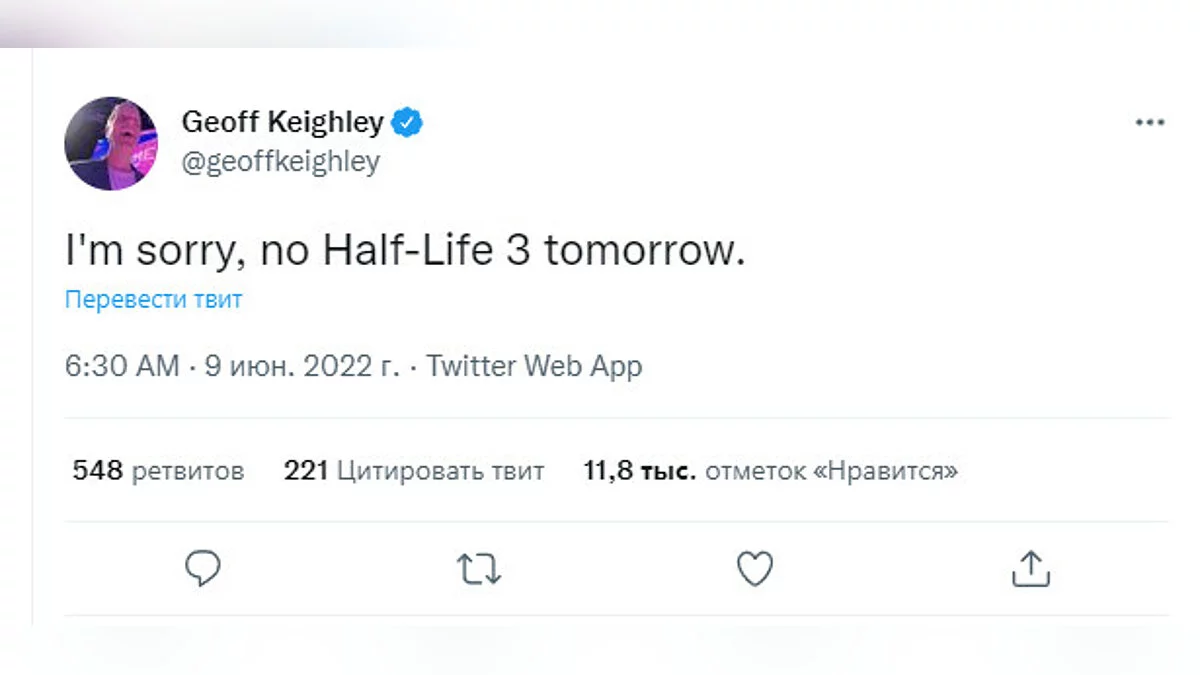The height and width of the screenshot is (675, 1200).
Task: View 11,8 тыс. отметок «Нравится» list
Action: (x=770, y=470)
